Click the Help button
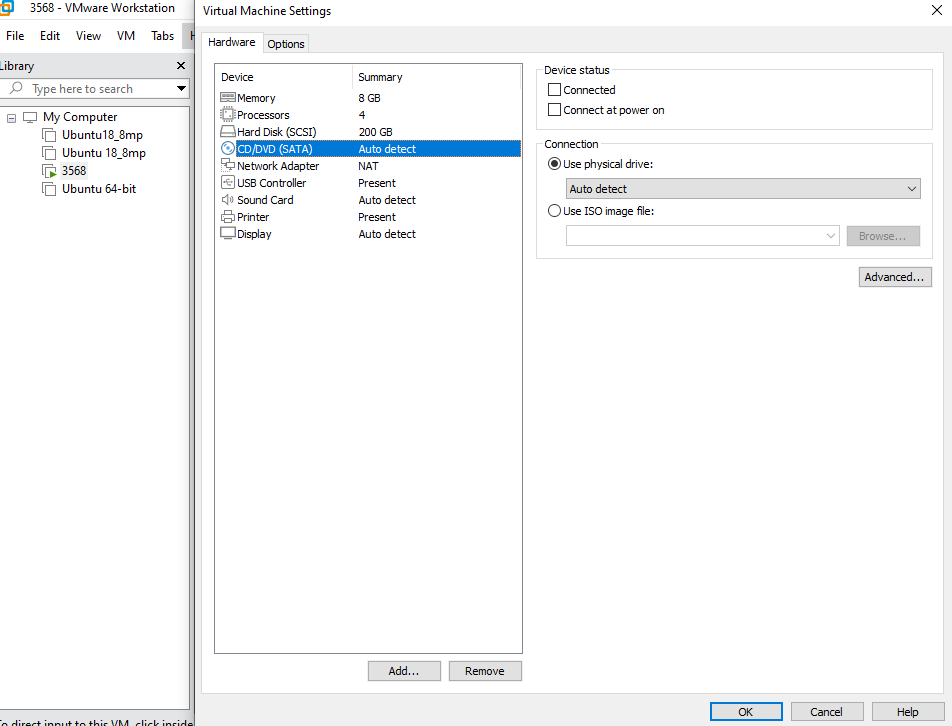 pyautogui.click(x=908, y=711)
